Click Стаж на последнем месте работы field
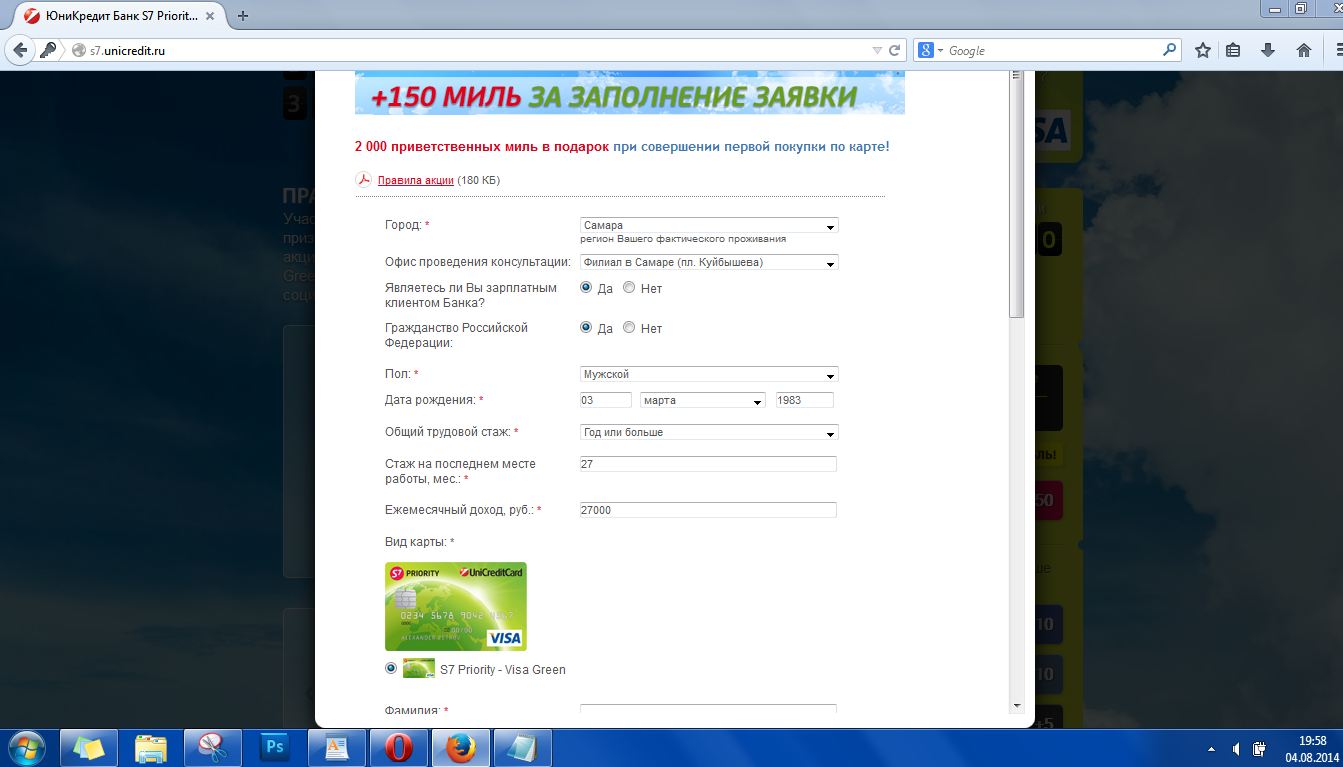Viewport: 1343px width, 767px height. (708, 464)
